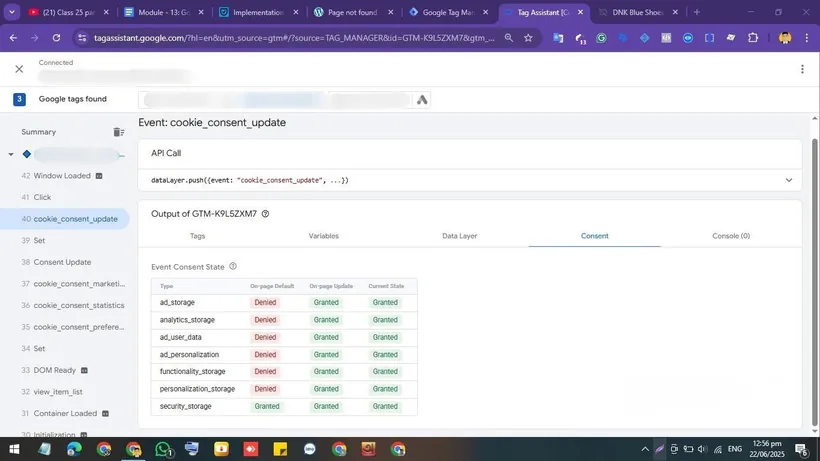Open help for Event Consent State

tap(233, 267)
